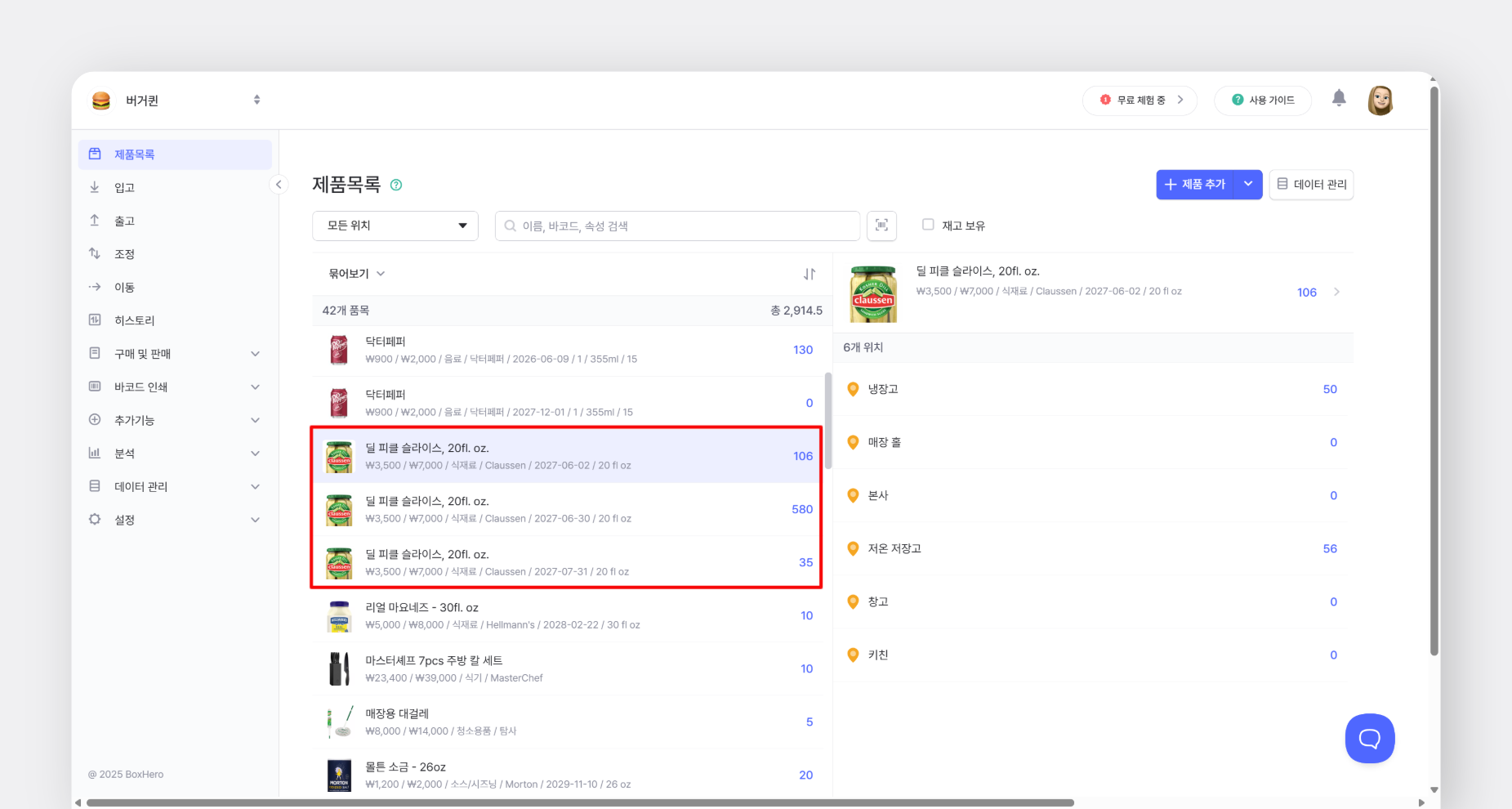1512x809 pixels.
Task: Click the 사용 가이드 button
Action: pyautogui.click(x=1262, y=101)
